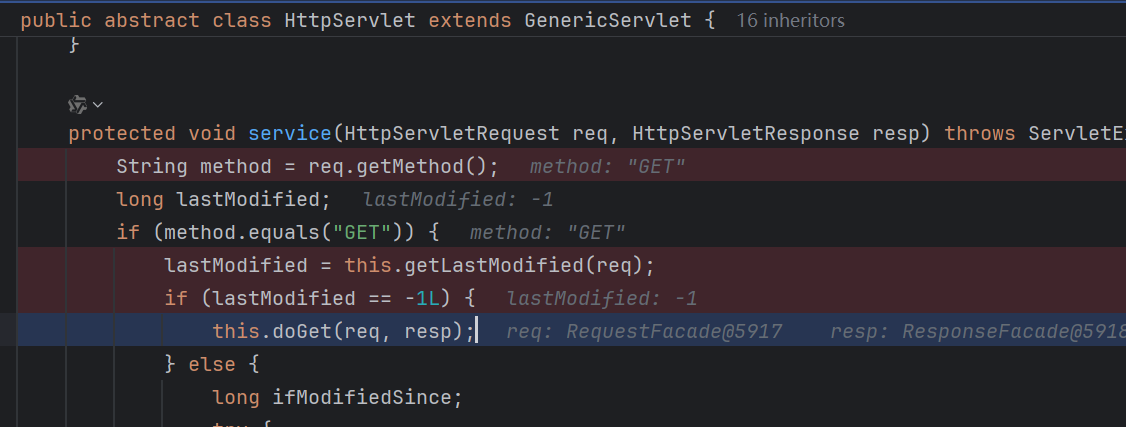1126x427 pixels.
Task: Open the 16 inheritors hint
Action: pyautogui.click(x=791, y=20)
